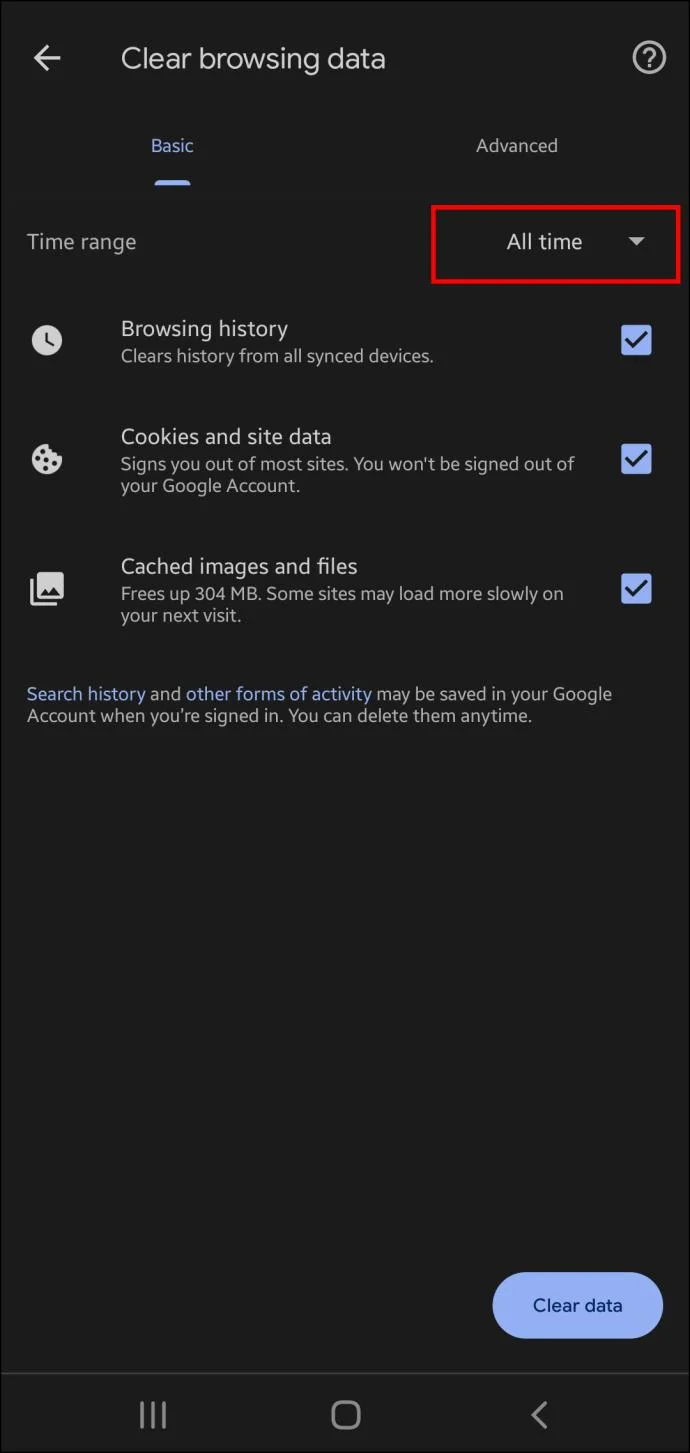Select the Basic tab
690x1453 pixels.
pos(172,145)
